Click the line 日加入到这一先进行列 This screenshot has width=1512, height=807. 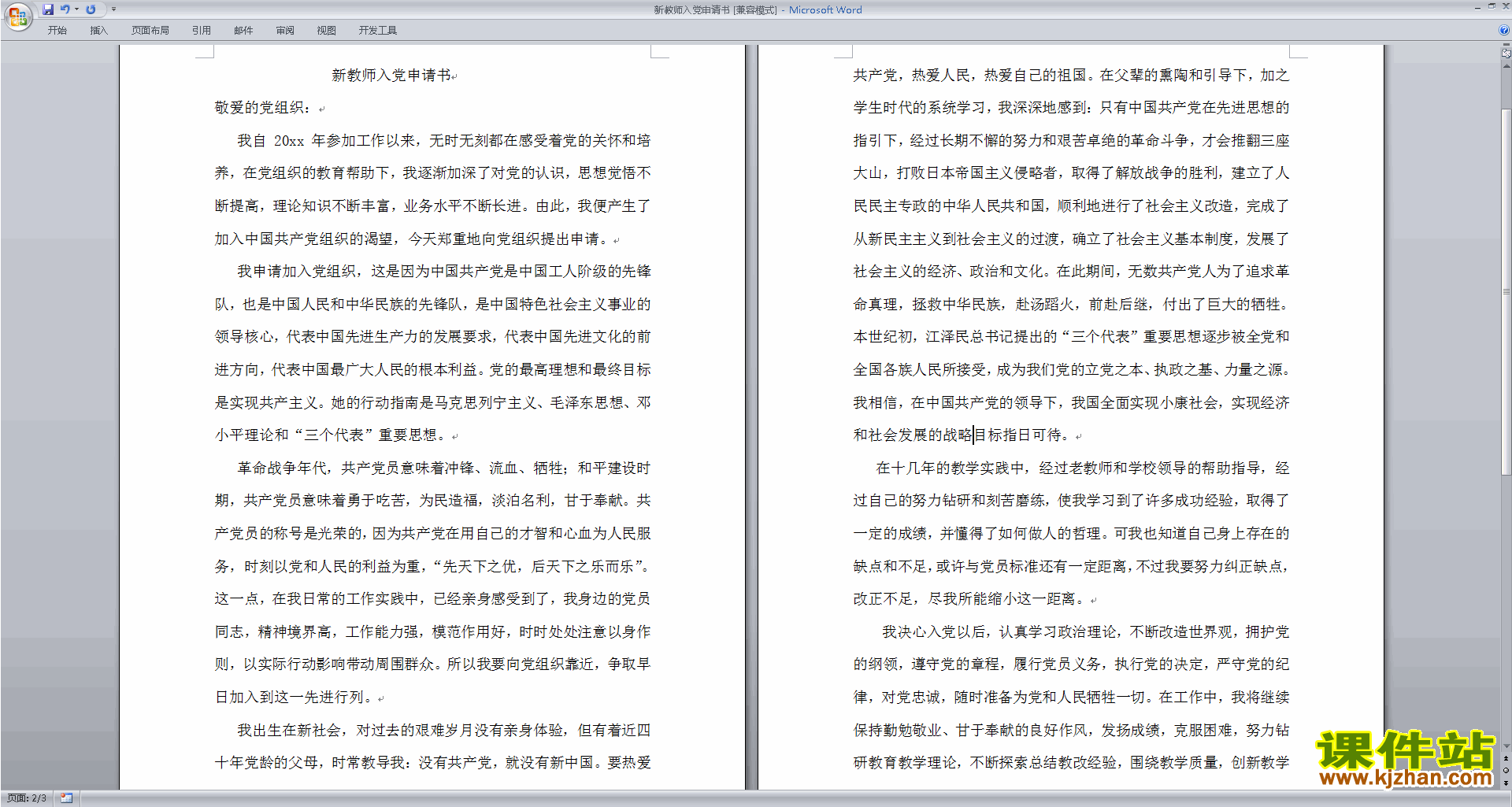tap(293, 698)
